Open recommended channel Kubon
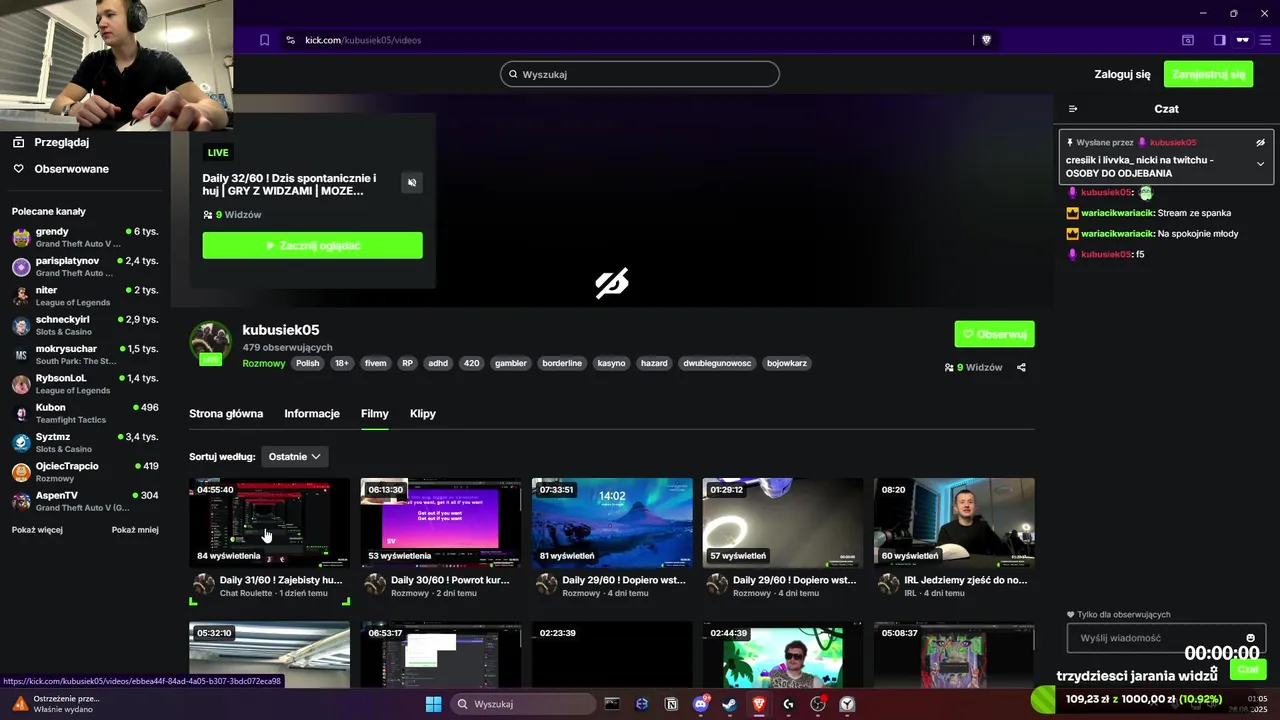 tap(85, 413)
